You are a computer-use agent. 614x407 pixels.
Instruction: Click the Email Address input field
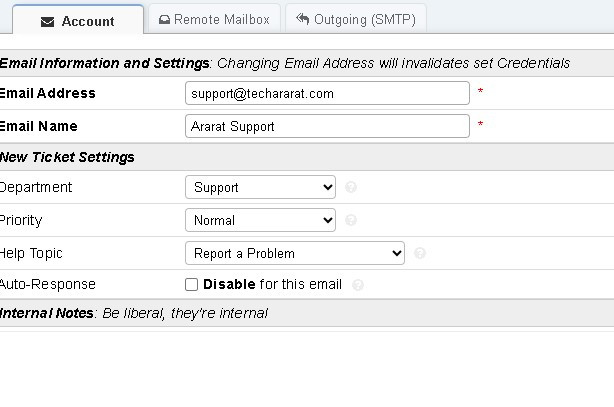[327, 93]
